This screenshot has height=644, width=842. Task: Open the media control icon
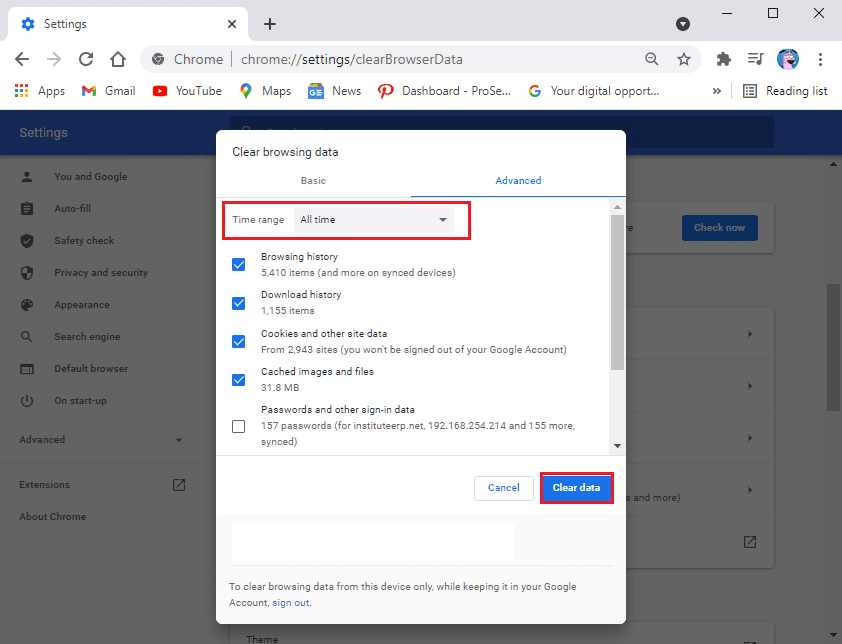[756, 59]
